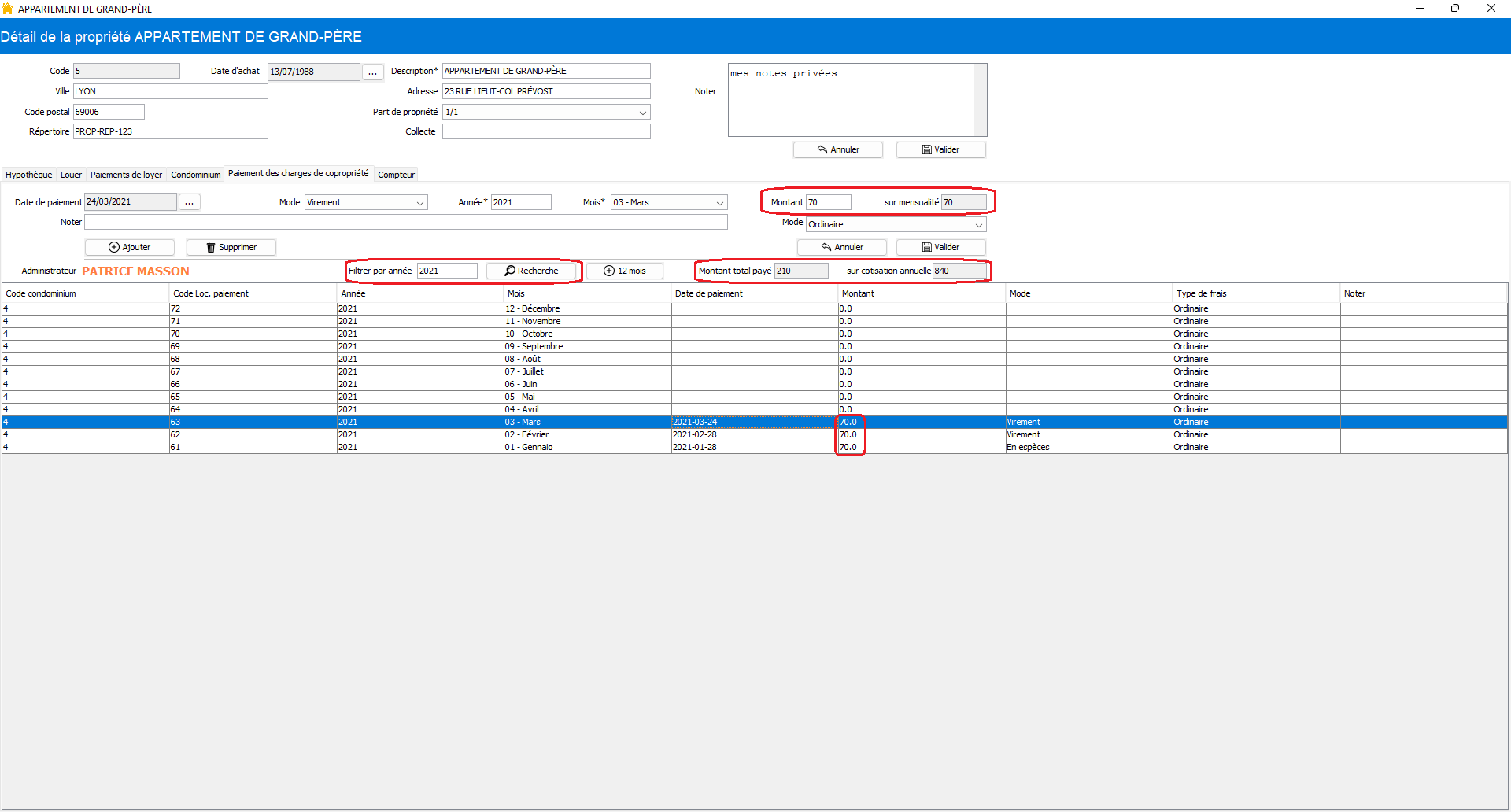Click Supprimer to delete the payment
Viewport: 1511px width, 812px height.
(x=231, y=247)
